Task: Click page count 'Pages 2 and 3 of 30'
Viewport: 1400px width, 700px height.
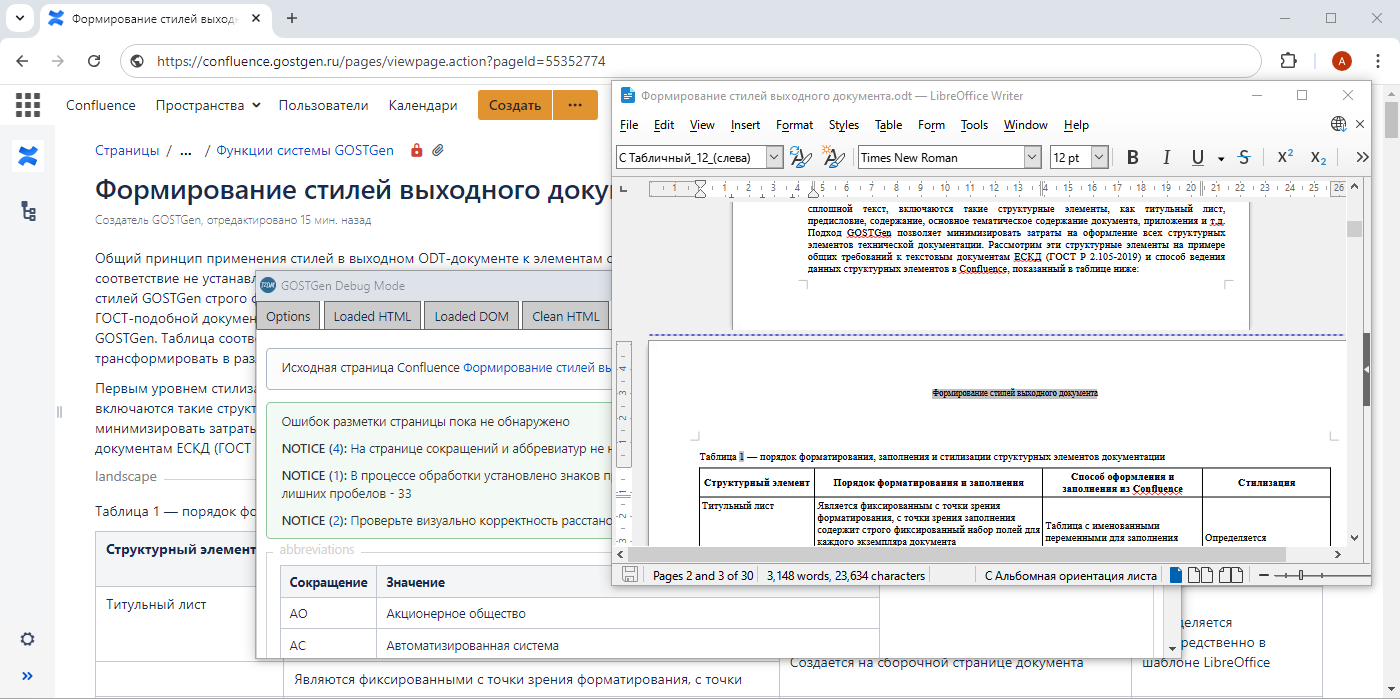Action: [x=703, y=575]
